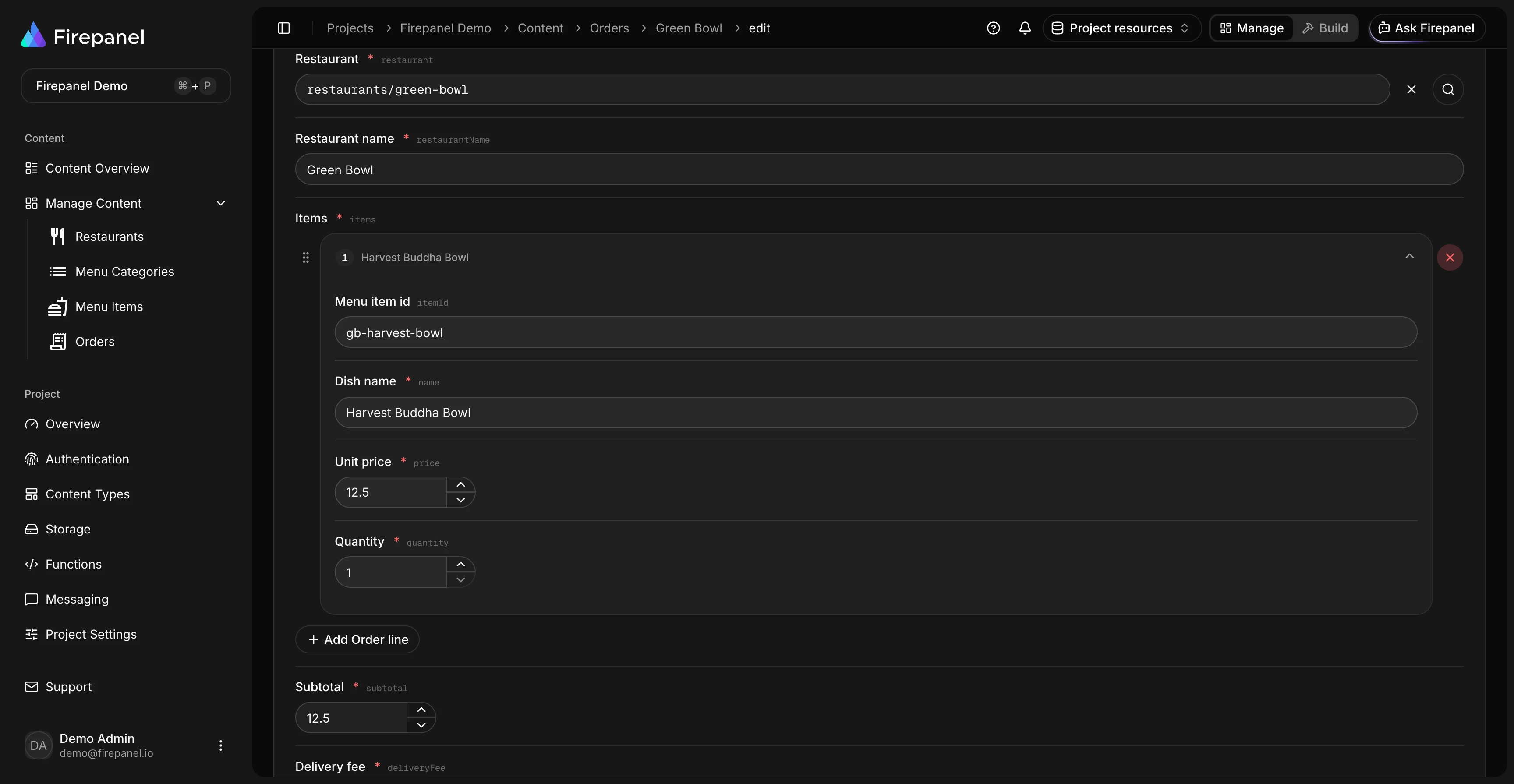Collapse the Harvest Buddha Bowl item panel
This screenshot has width=1514, height=784.
tap(1409, 256)
